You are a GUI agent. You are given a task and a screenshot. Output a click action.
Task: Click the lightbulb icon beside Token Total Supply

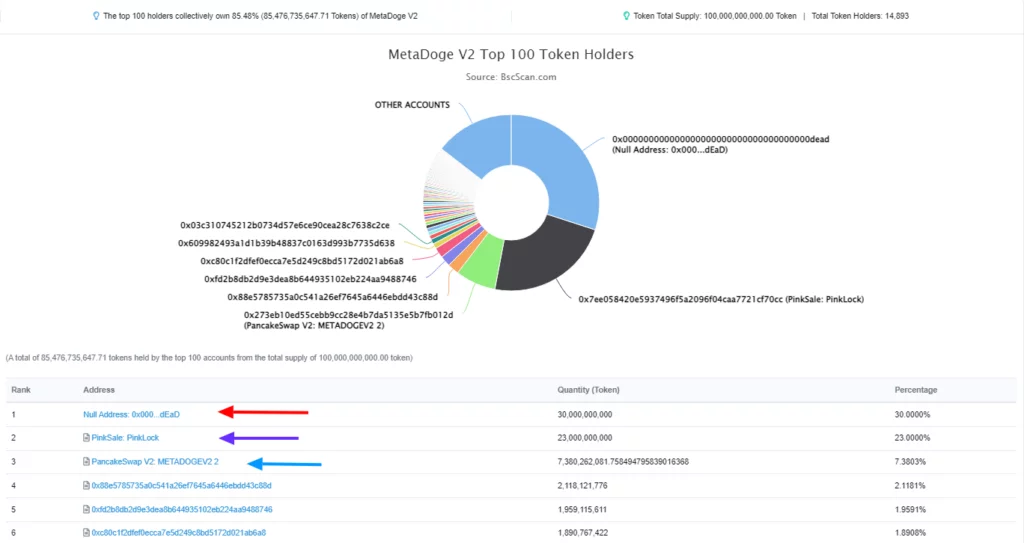click(x=627, y=17)
